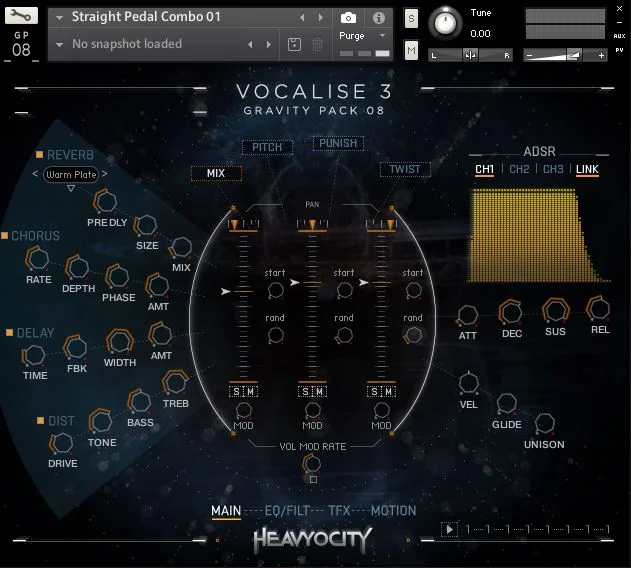Toggle the REVERB effect on/off
Screen dimensions: 631x568
[x=39, y=154]
